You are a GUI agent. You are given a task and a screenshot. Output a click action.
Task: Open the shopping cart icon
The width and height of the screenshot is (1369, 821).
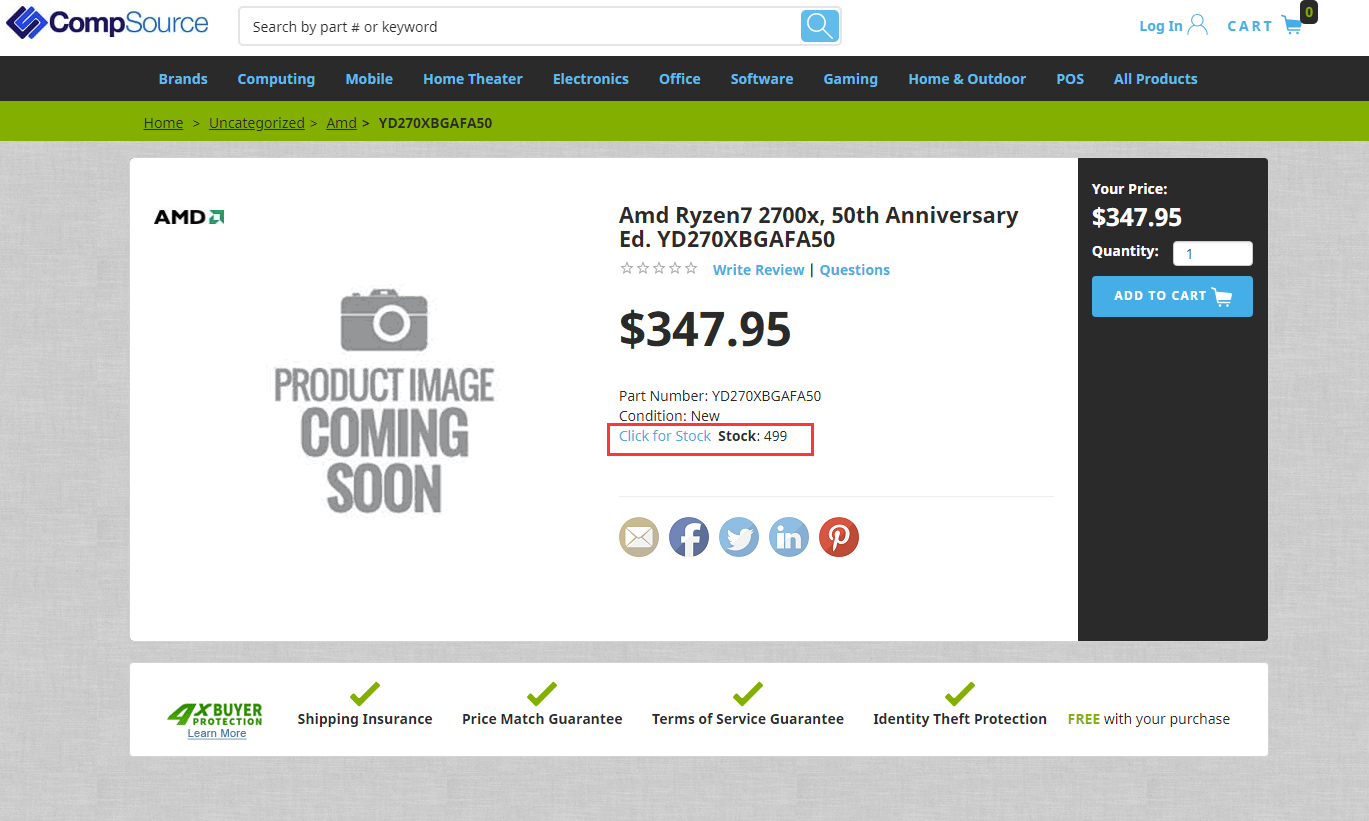(x=1292, y=26)
